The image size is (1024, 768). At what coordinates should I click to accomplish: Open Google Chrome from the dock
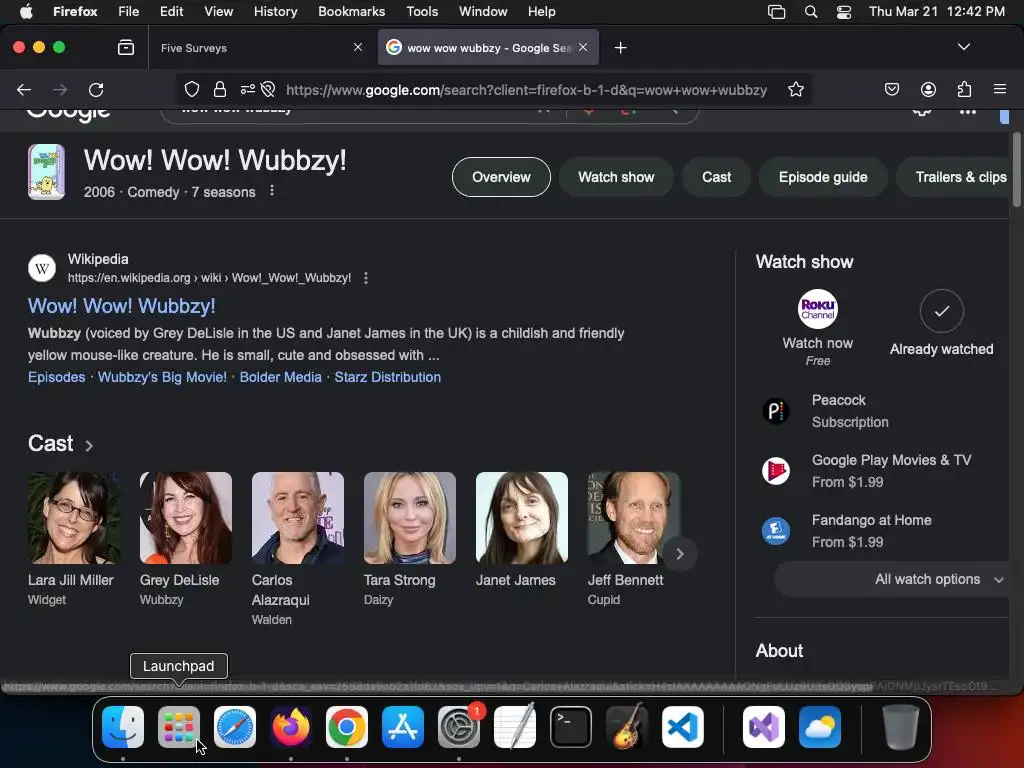(x=347, y=727)
